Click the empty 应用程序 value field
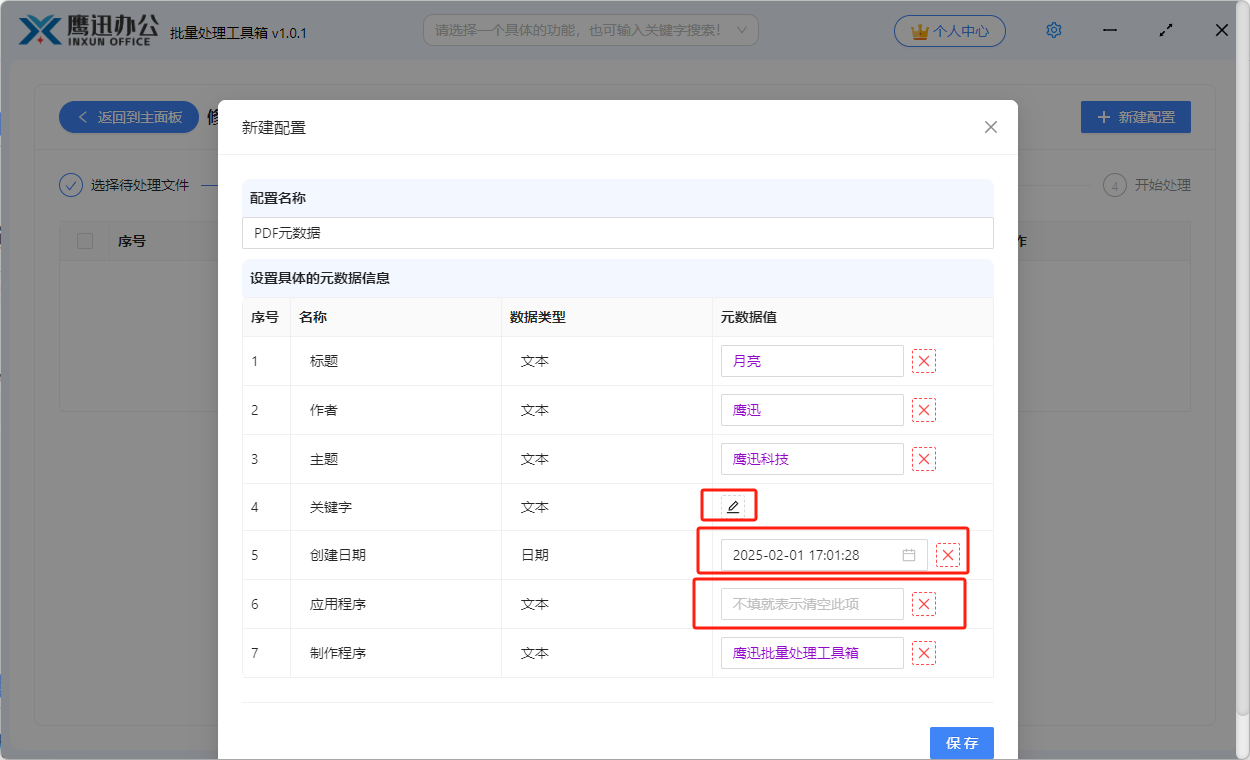 click(812, 604)
